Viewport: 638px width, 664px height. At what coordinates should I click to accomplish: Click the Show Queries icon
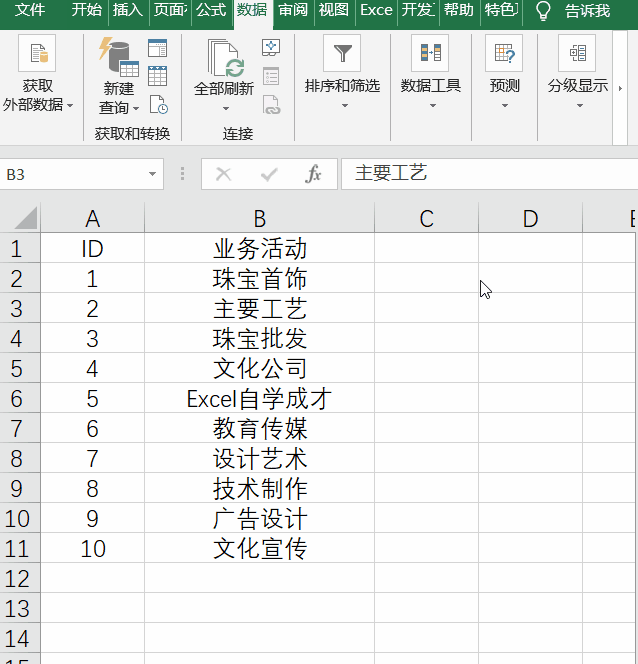[x=157, y=48]
